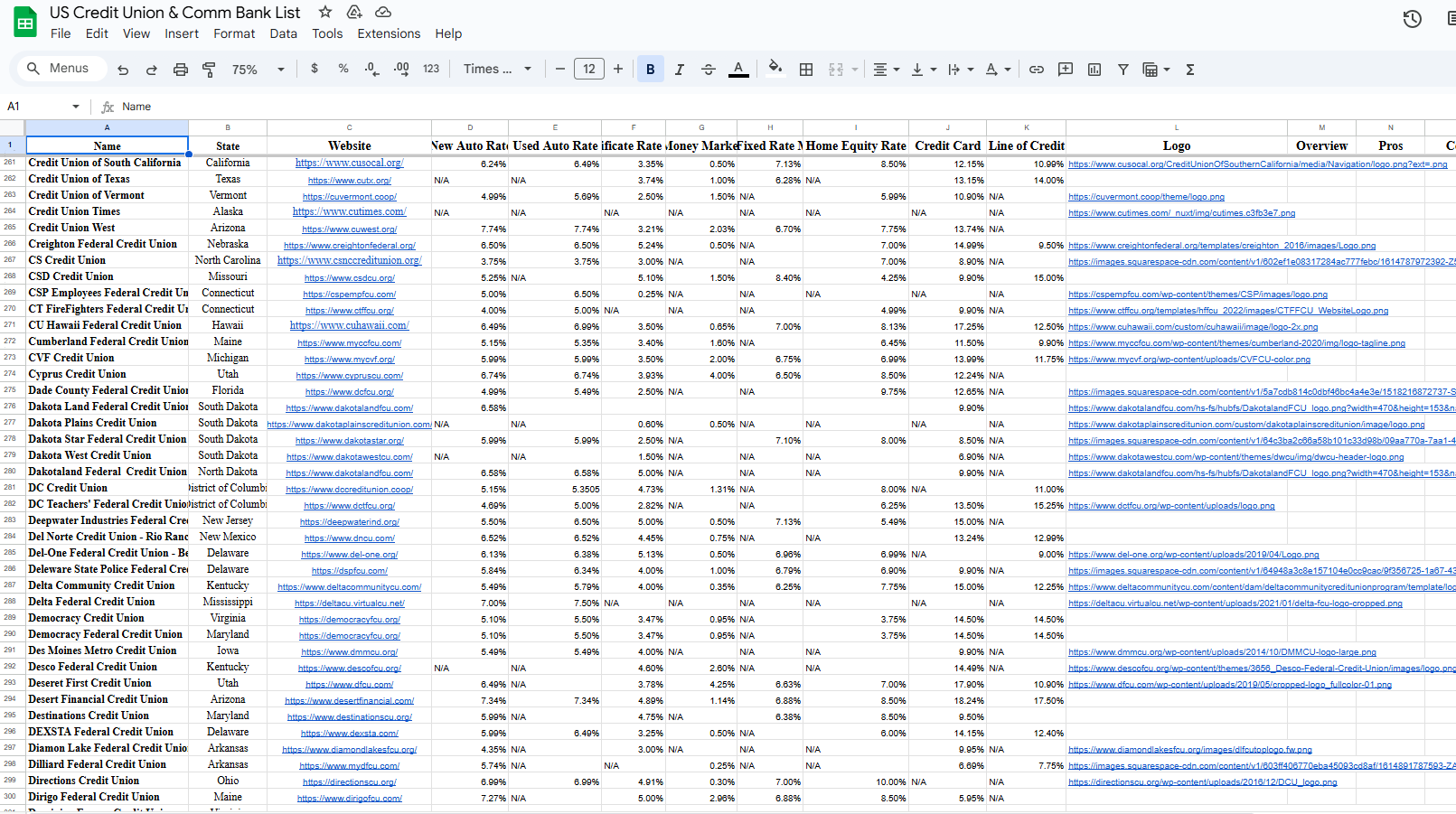This screenshot has width=1456, height=814.
Task: Print the spreadsheet using printer icon
Action: [x=181, y=70]
